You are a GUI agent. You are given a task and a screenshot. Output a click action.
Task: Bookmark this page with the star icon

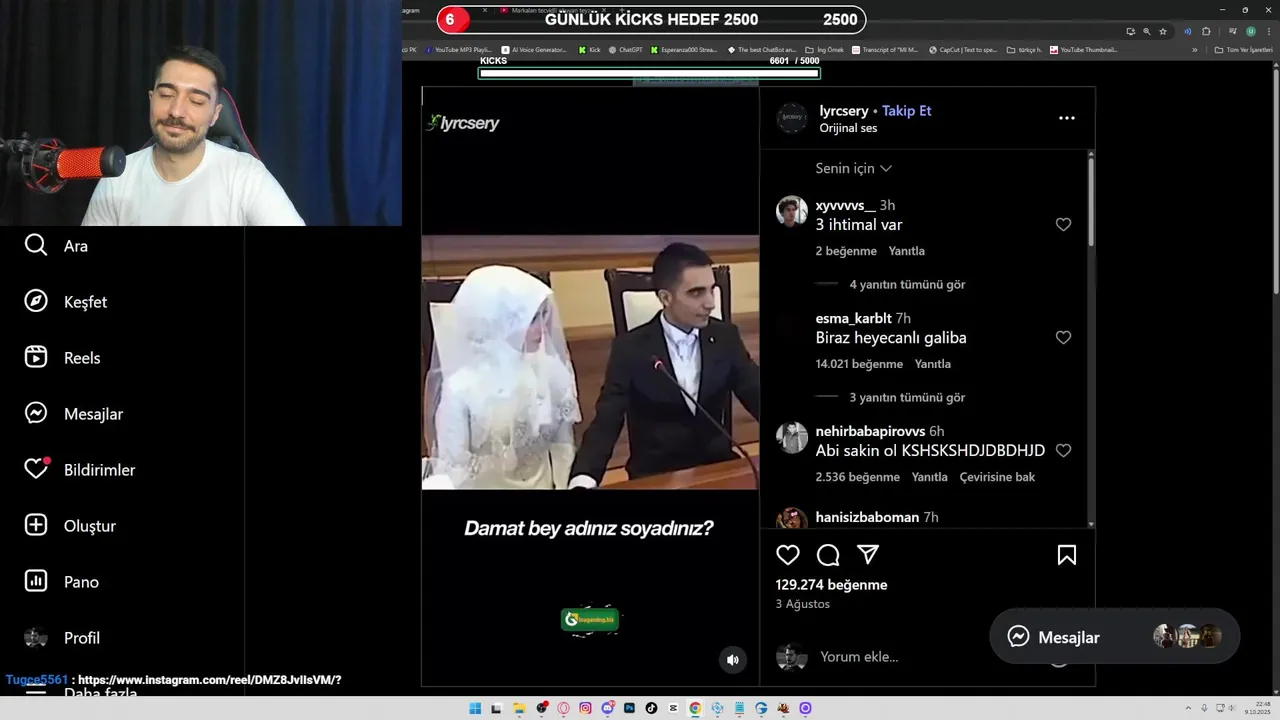pos(1163,31)
